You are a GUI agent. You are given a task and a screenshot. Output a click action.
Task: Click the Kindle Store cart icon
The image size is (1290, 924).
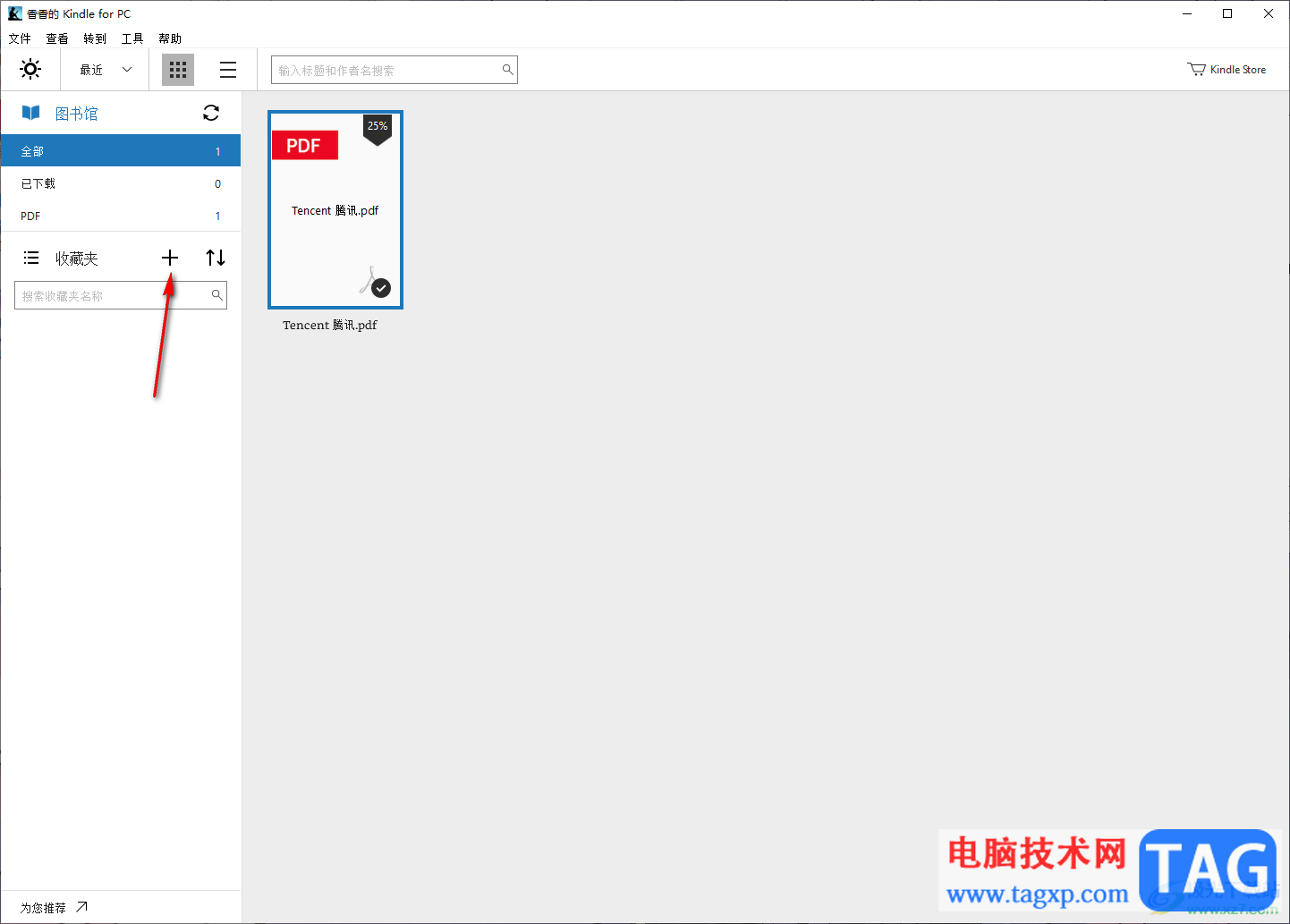click(1196, 69)
